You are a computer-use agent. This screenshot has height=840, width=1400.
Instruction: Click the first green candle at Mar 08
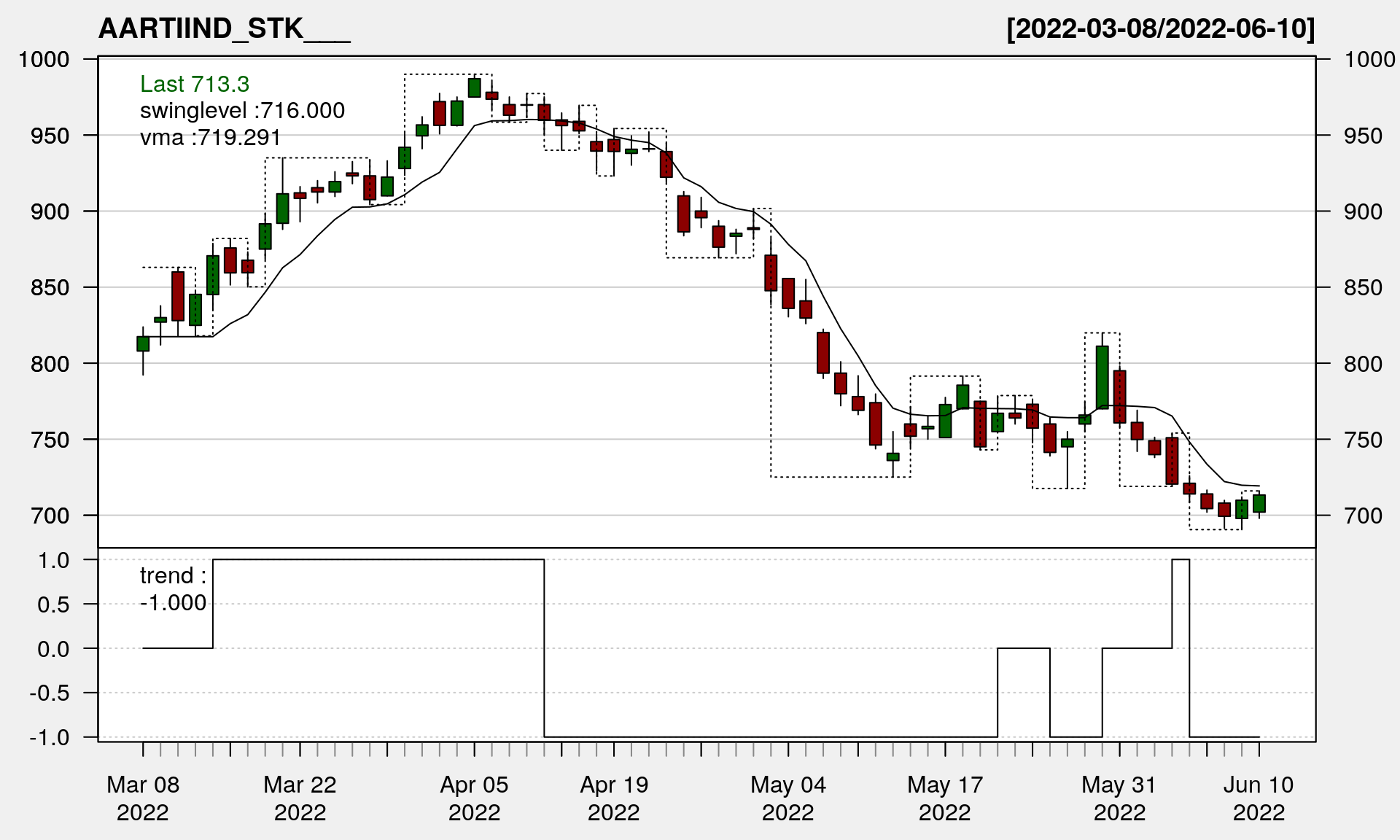[143, 343]
